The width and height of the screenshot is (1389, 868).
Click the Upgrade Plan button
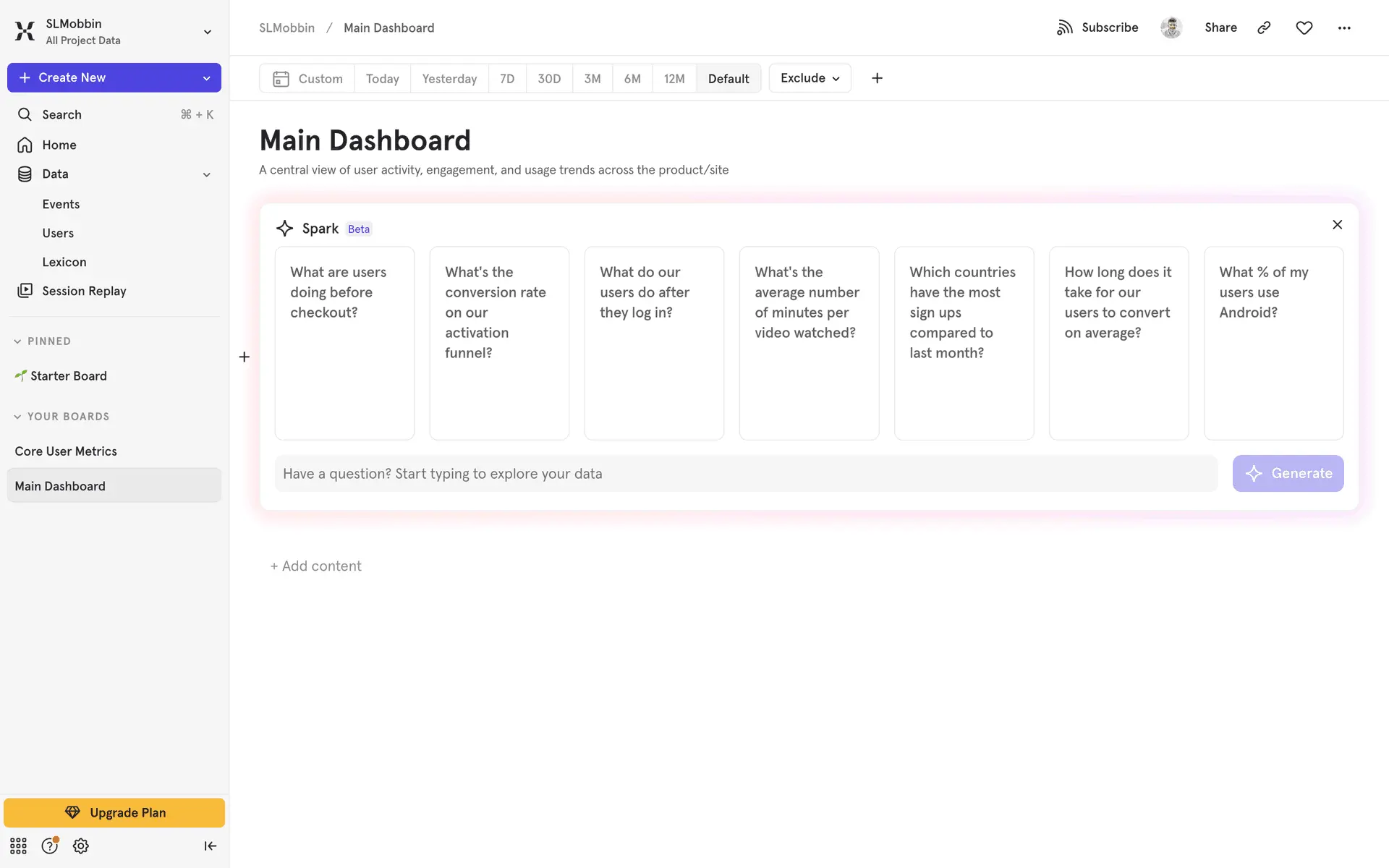pos(114,812)
